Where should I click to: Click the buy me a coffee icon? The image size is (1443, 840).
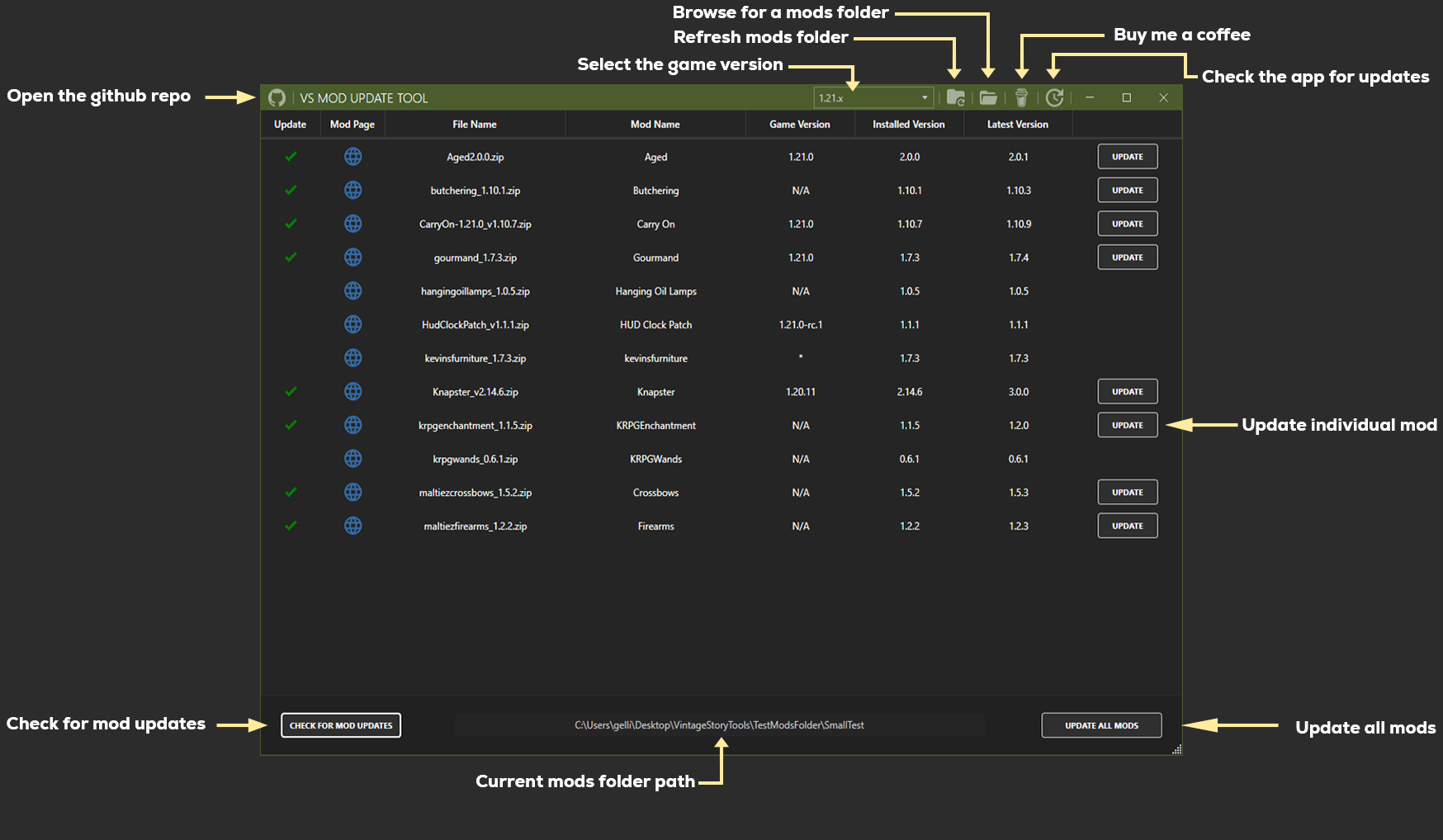tap(1021, 98)
